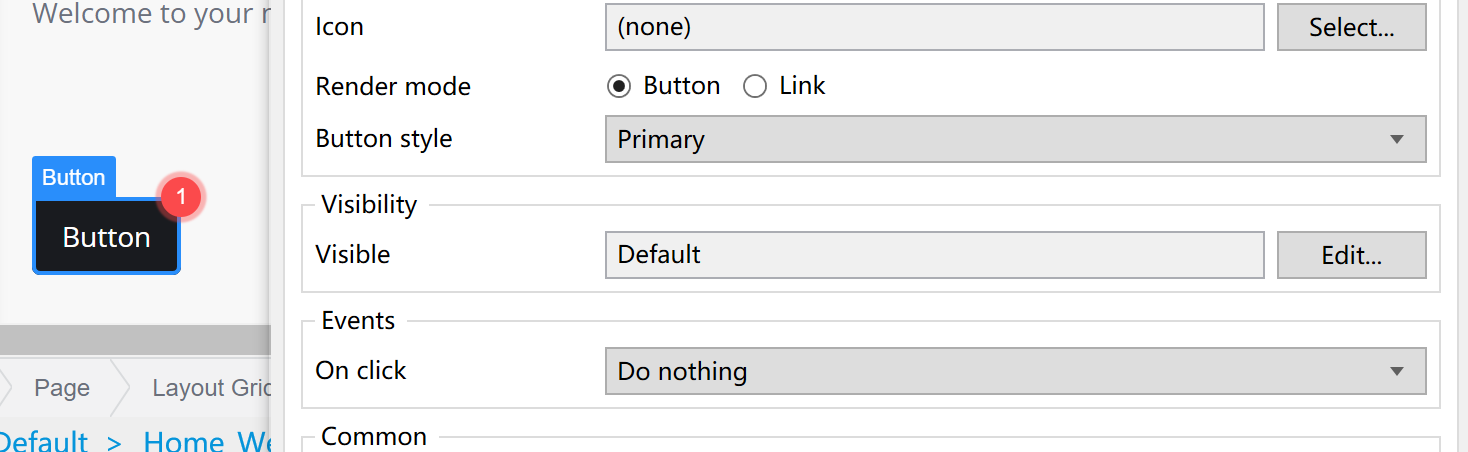
Task: Open the Button style dropdown
Action: pyautogui.click(x=1015, y=139)
